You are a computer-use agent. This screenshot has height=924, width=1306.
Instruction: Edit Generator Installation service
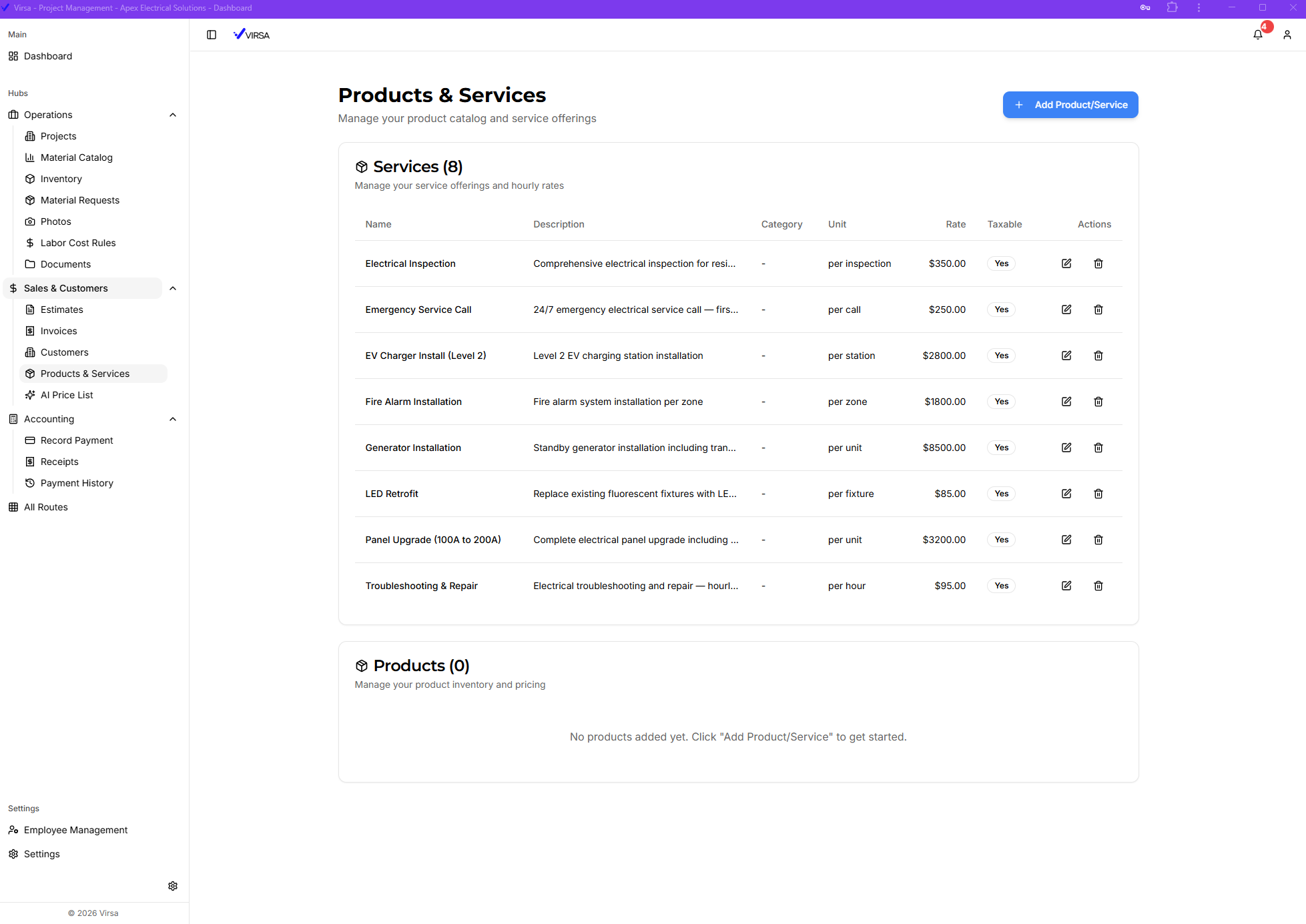coord(1066,448)
